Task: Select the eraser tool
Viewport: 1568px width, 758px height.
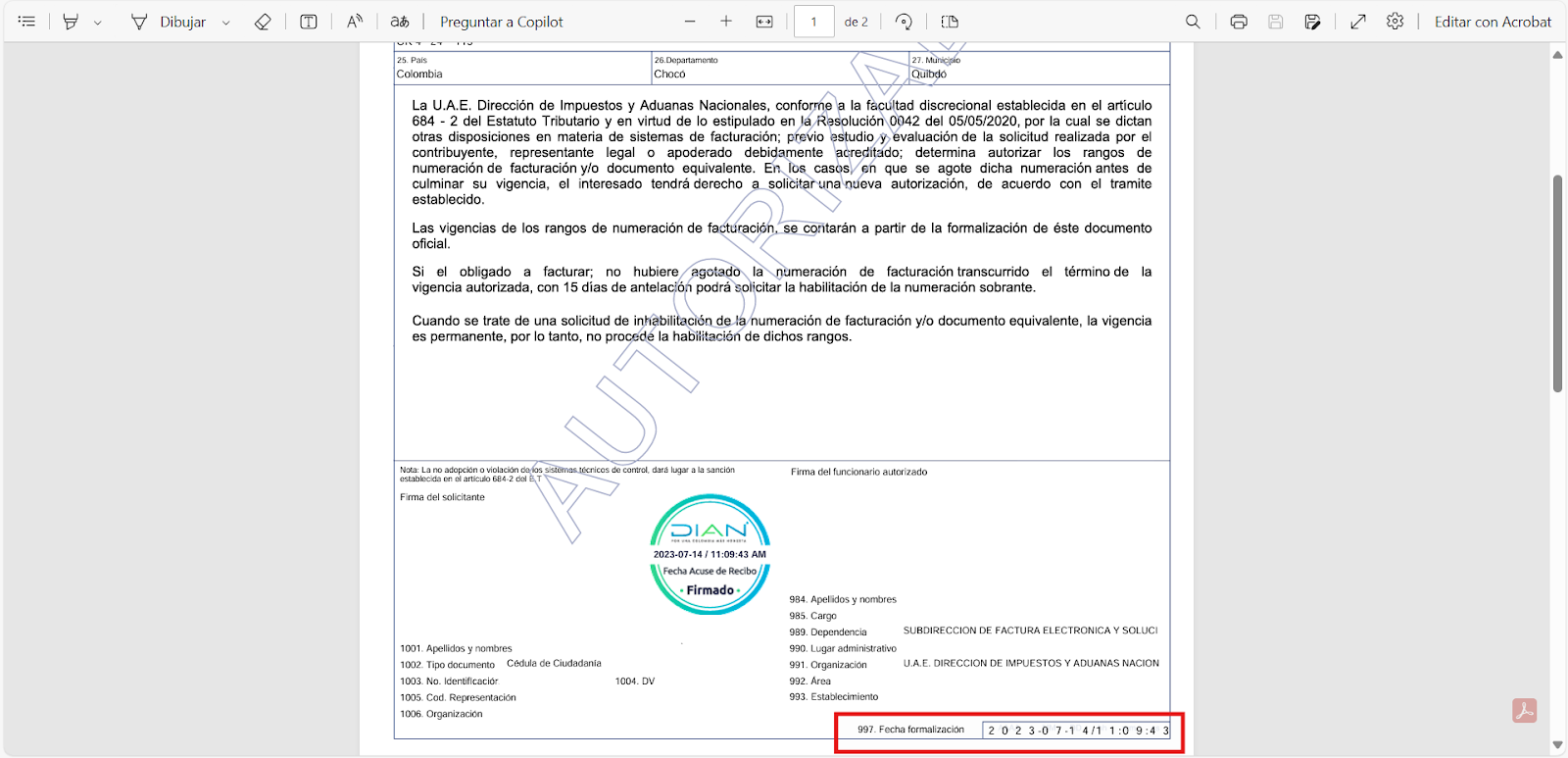Action: pyautogui.click(x=263, y=22)
